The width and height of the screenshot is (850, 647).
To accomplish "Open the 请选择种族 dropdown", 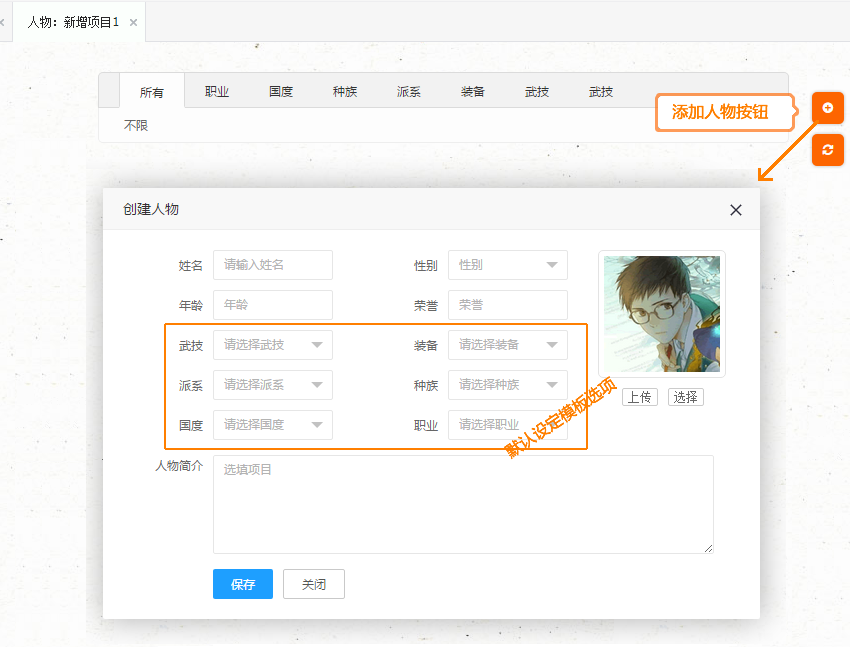I will pos(507,385).
